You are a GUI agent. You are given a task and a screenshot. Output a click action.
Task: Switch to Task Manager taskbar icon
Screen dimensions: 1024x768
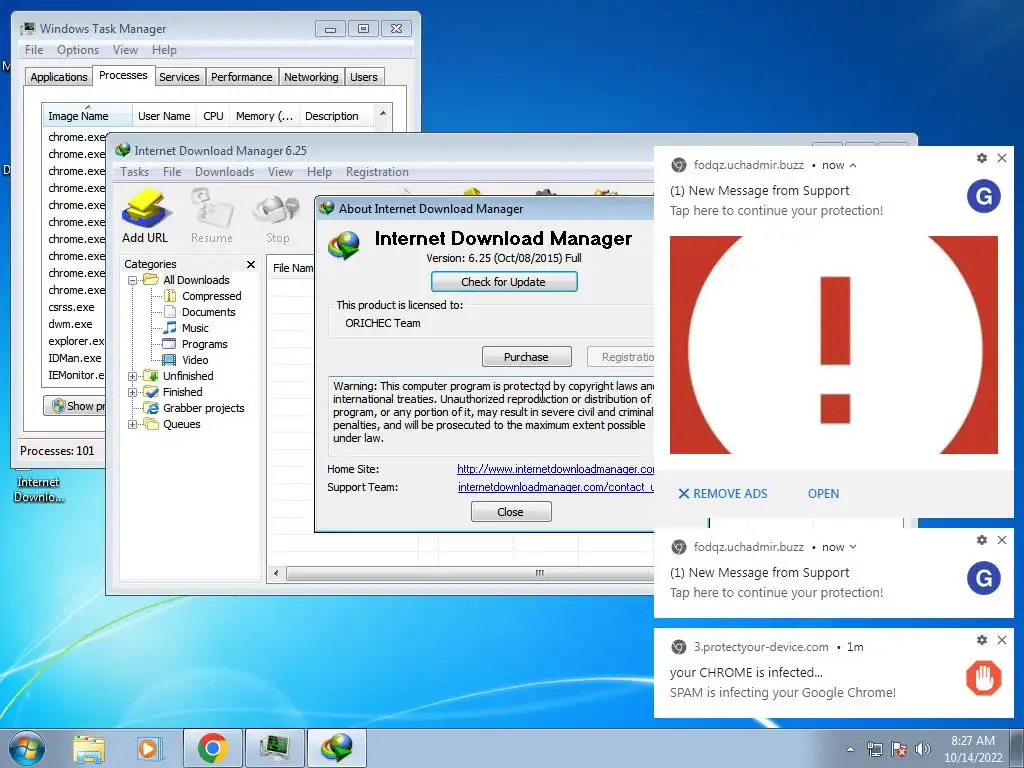274,748
